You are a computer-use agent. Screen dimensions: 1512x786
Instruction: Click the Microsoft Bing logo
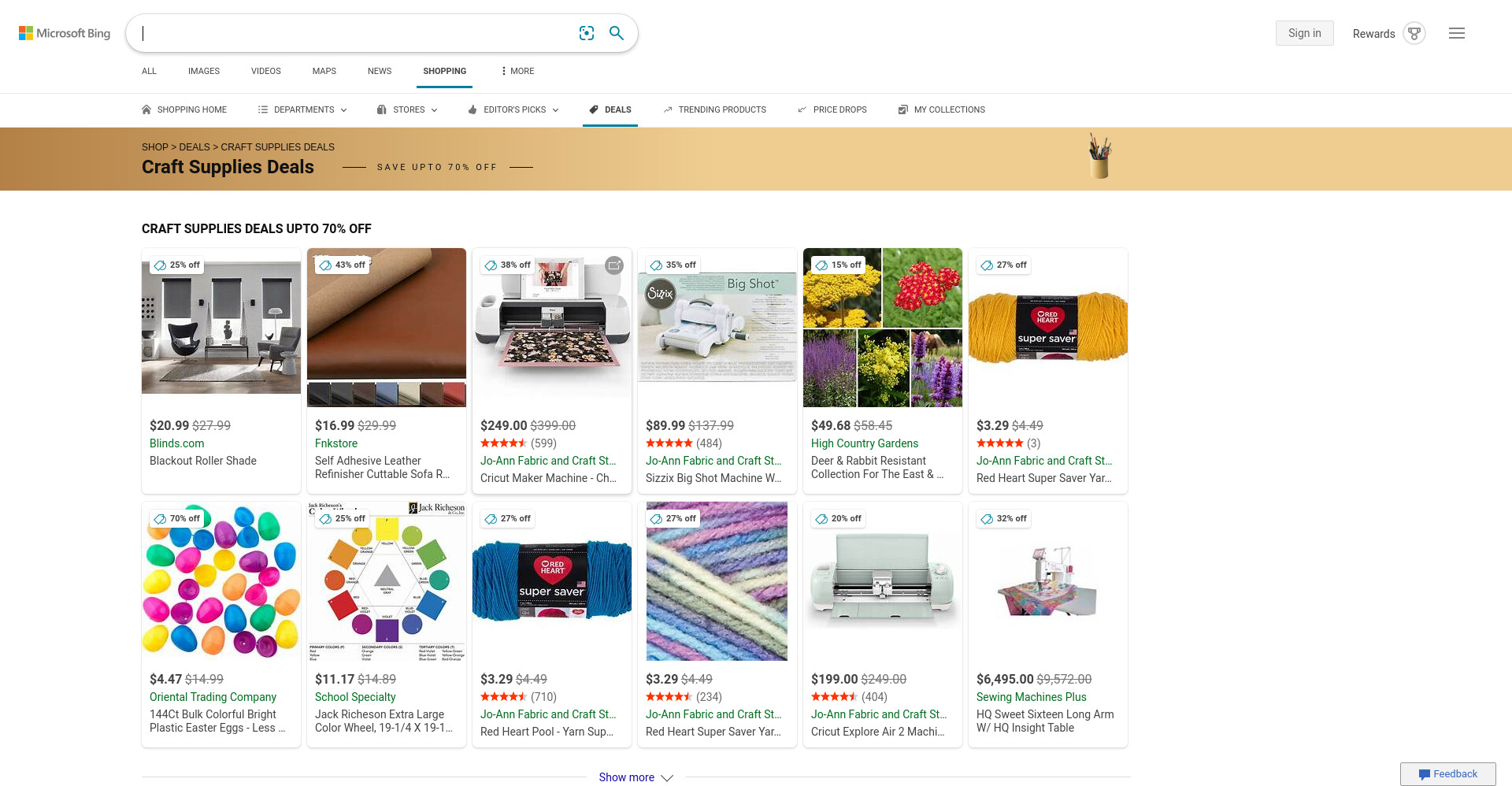click(x=65, y=33)
